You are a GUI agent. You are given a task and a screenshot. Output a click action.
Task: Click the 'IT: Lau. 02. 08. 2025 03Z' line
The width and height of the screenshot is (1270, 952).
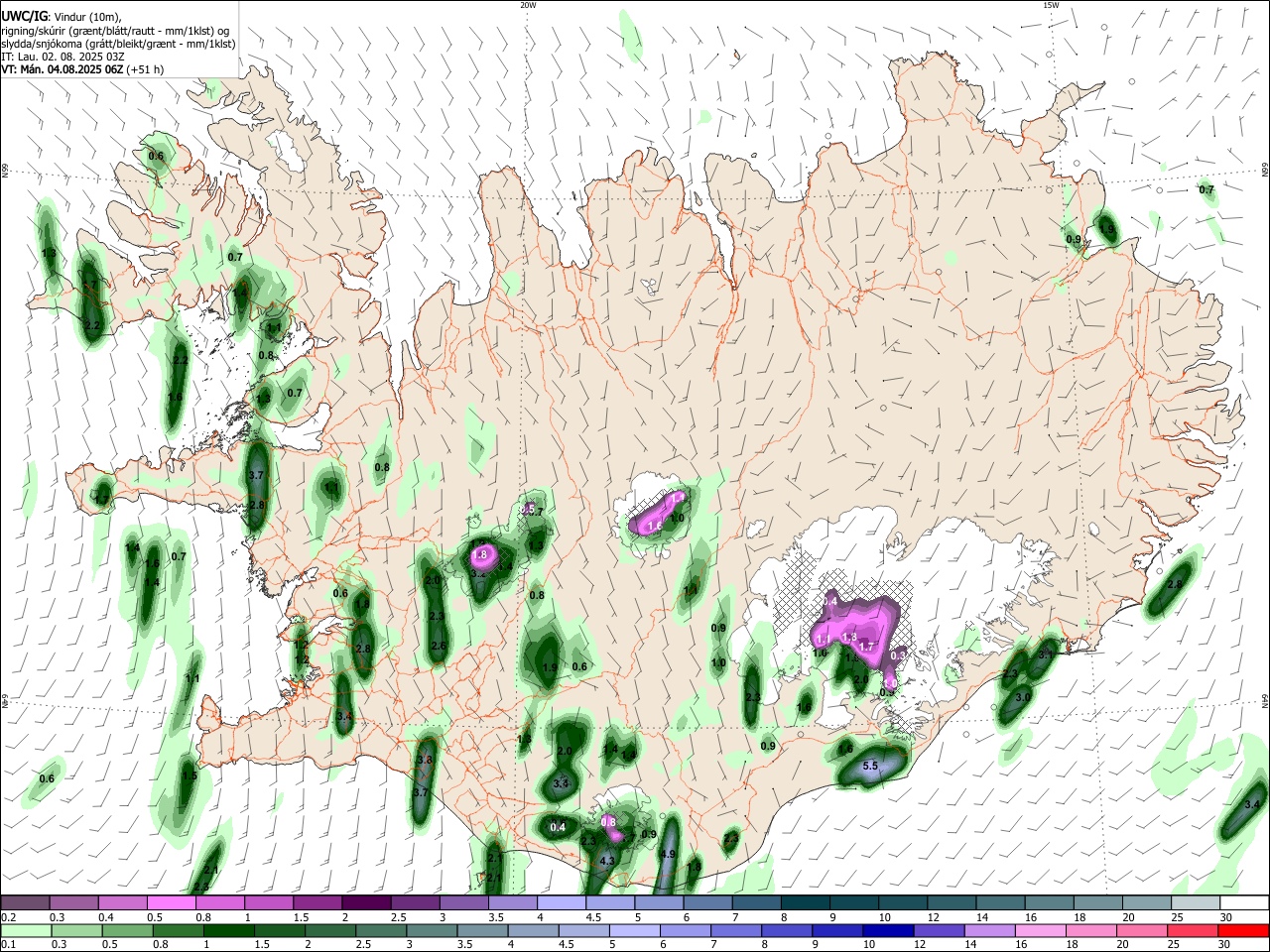pos(63,57)
